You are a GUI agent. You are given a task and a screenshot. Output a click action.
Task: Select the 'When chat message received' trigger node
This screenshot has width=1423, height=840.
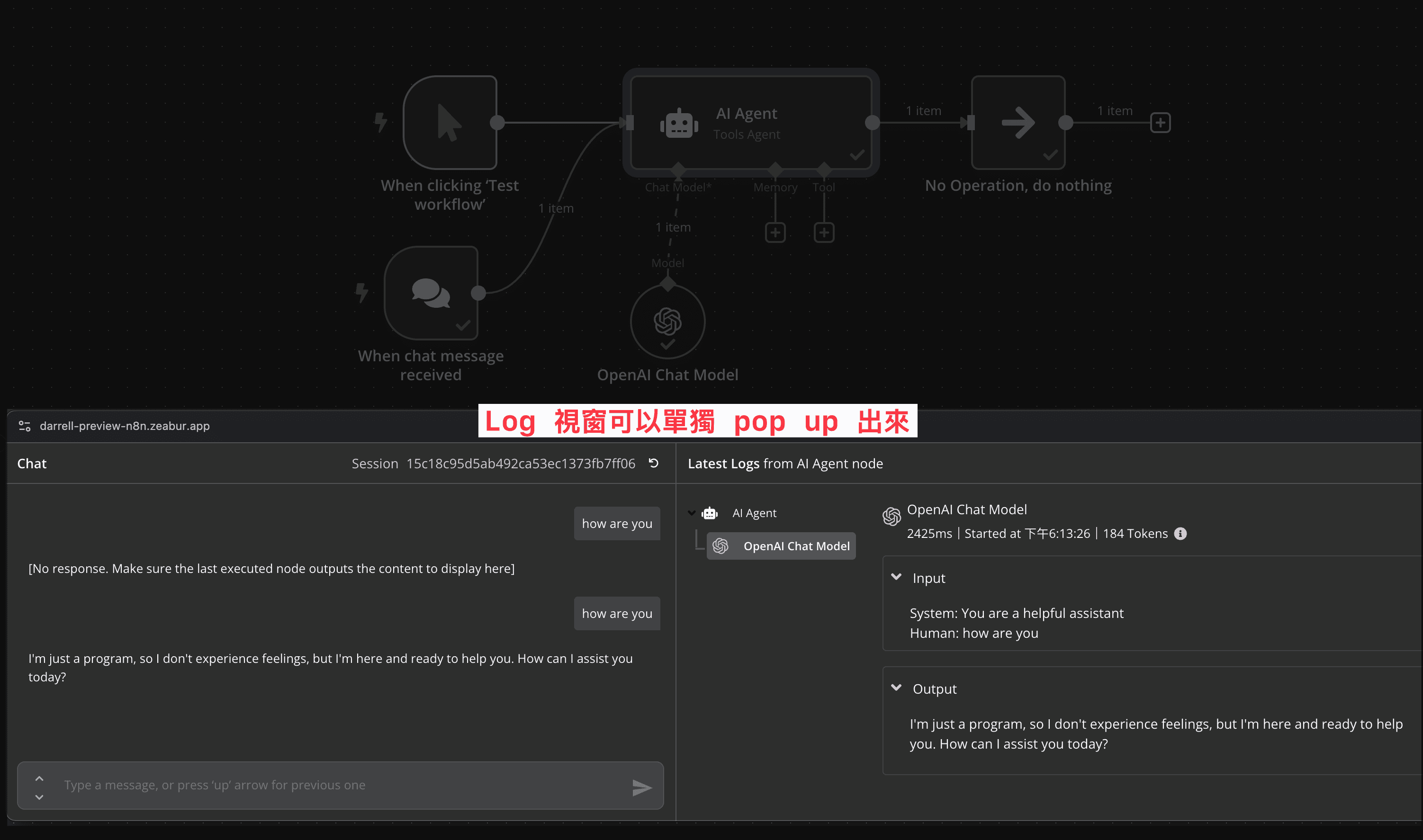click(431, 293)
